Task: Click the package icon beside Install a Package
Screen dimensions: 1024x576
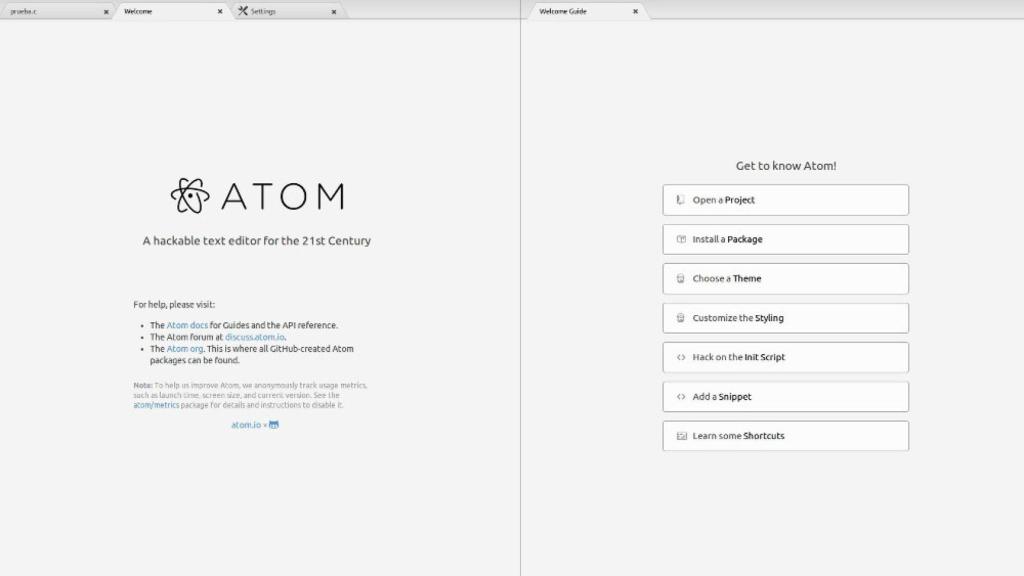Action: [x=679, y=239]
